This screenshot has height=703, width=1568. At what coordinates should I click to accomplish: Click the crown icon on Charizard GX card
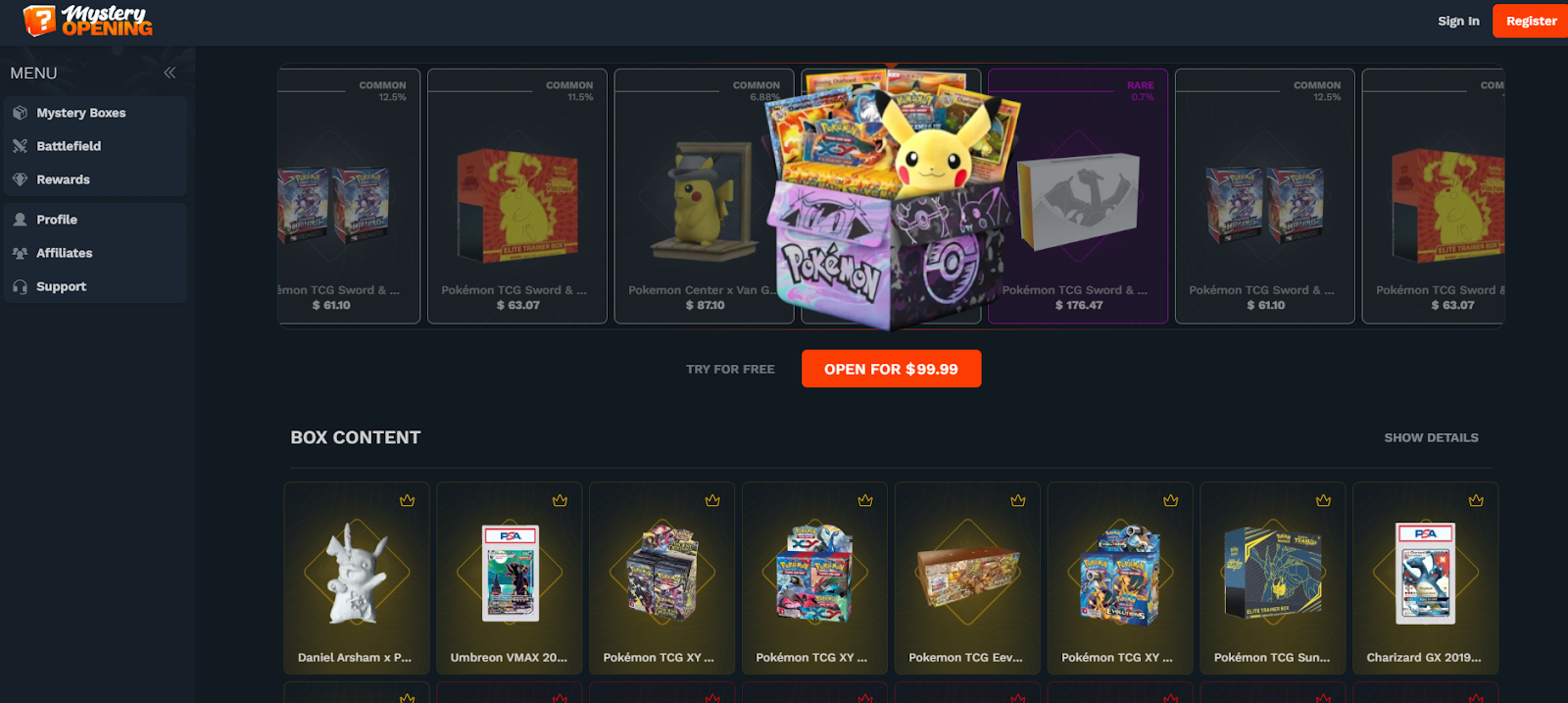[x=1476, y=500]
